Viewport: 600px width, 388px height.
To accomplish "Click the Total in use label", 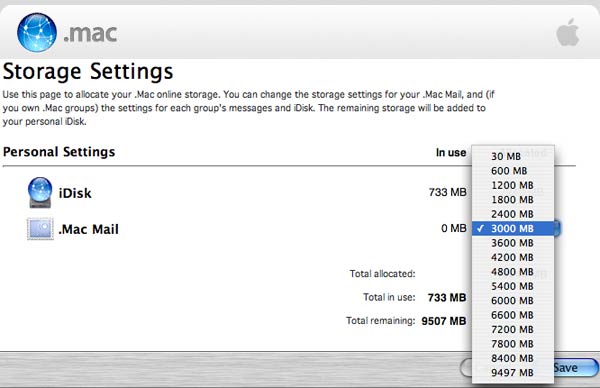I will [x=389, y=297].
